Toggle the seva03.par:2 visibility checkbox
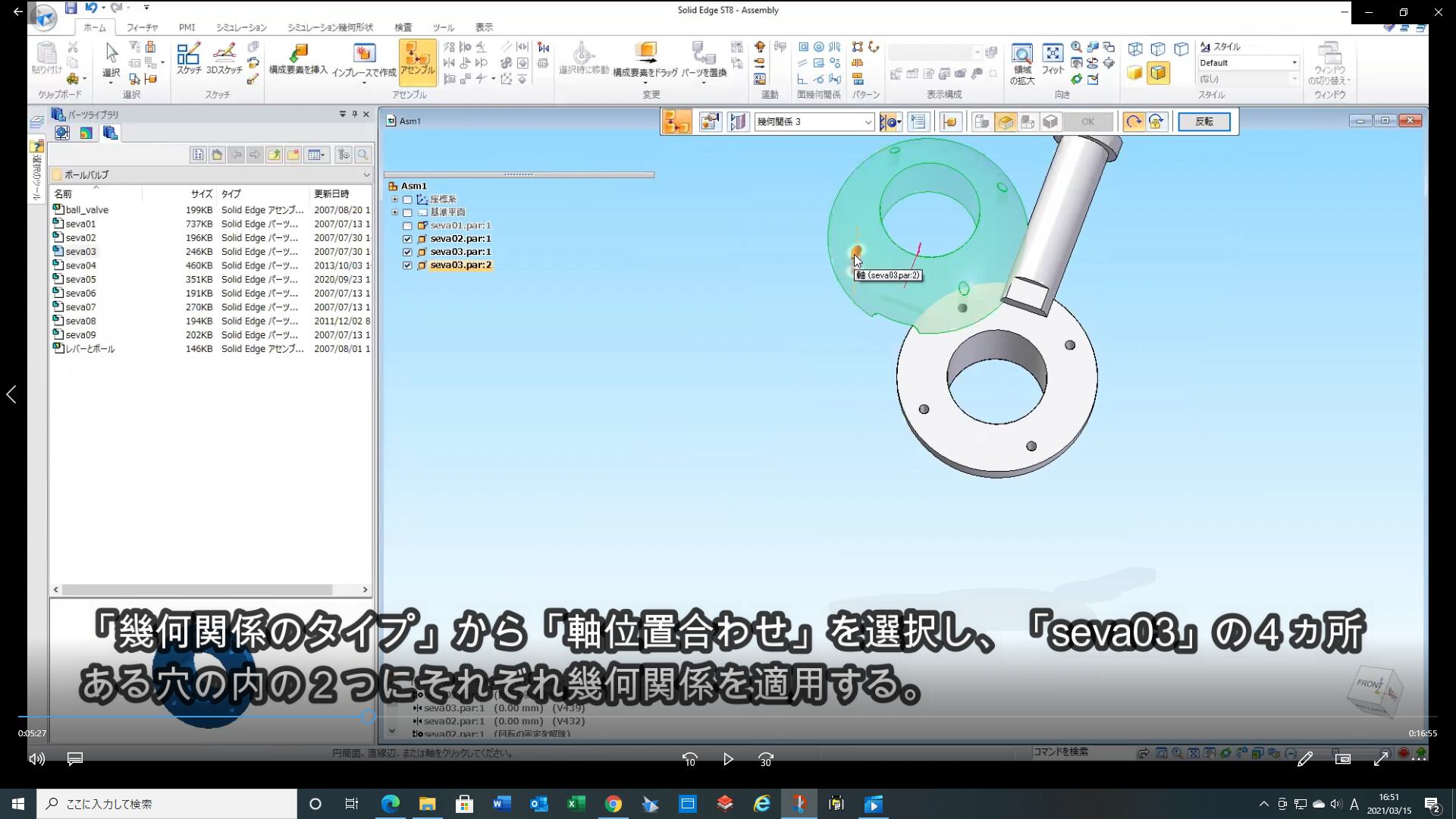 (407, 265)
